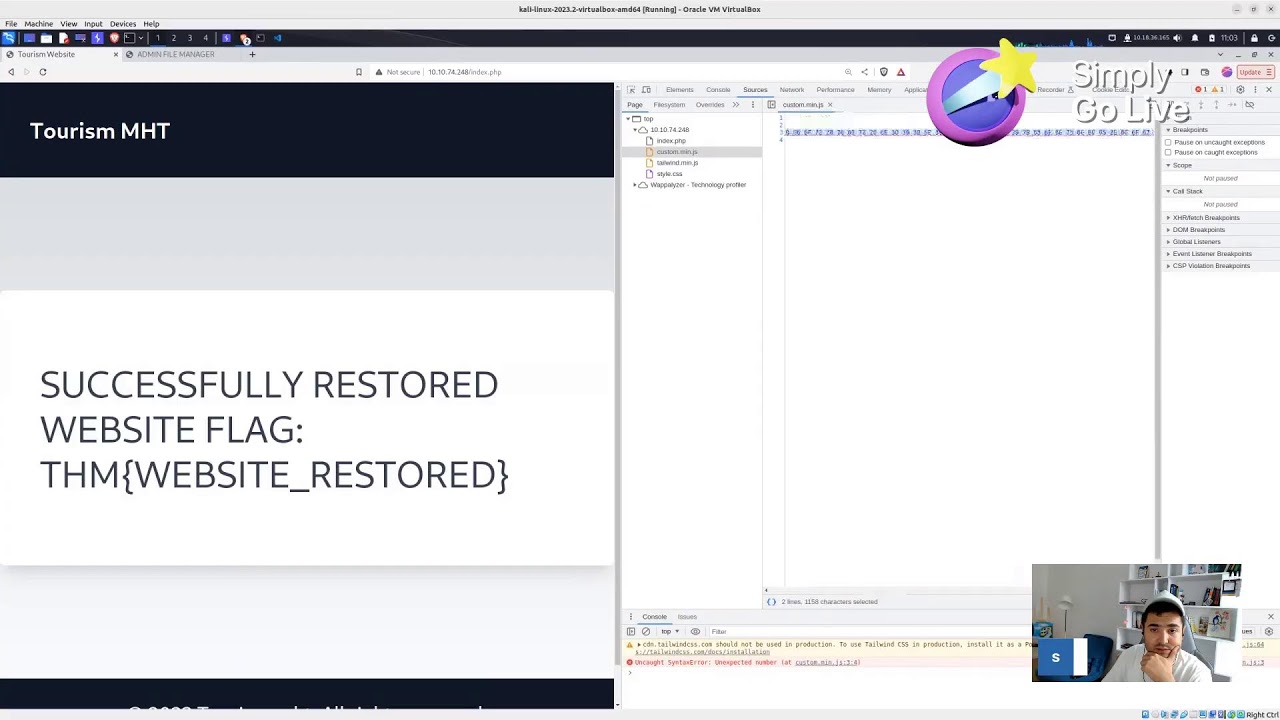Image resolution: width=1280 pixels, height=720 pixels.
Task: Show more navigator tabs chevron
Action: 736,105
